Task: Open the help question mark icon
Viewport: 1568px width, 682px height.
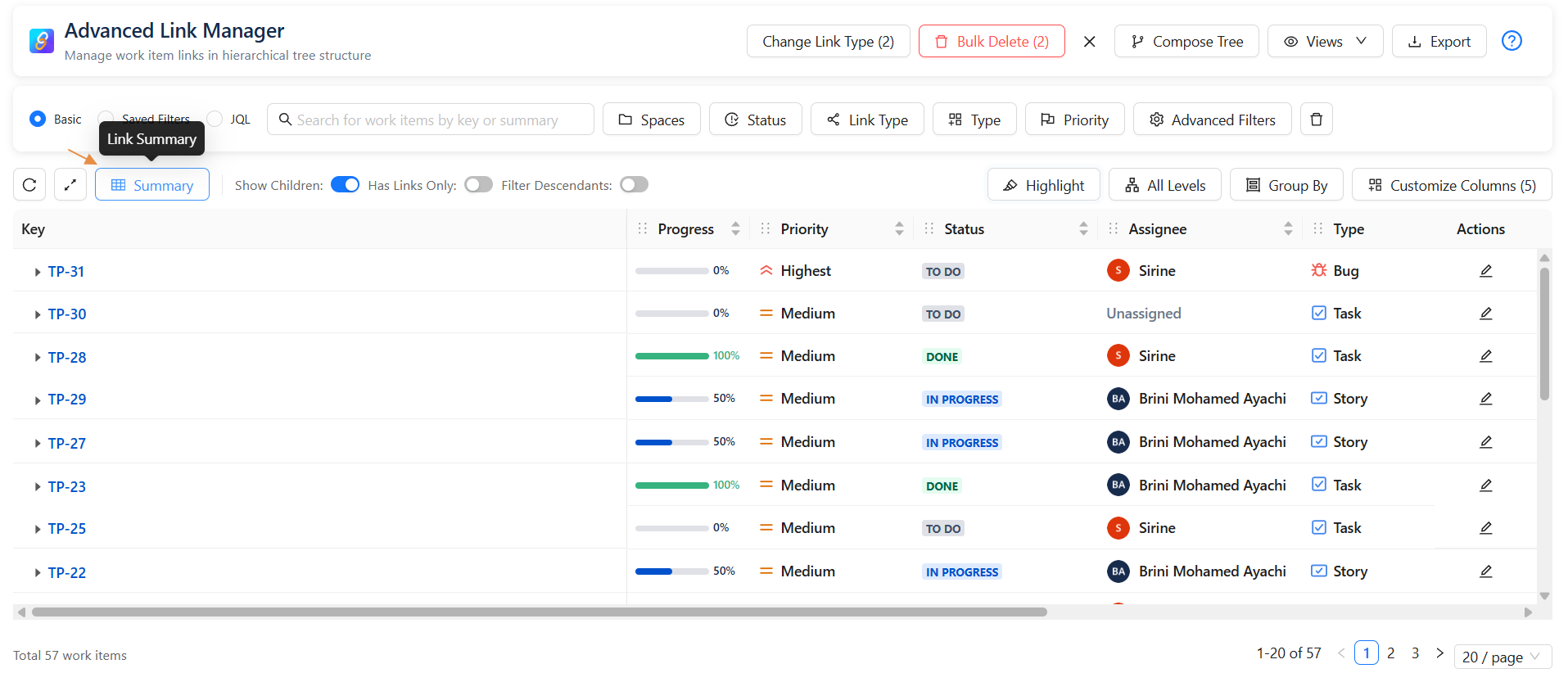Action: [1512, 41]
